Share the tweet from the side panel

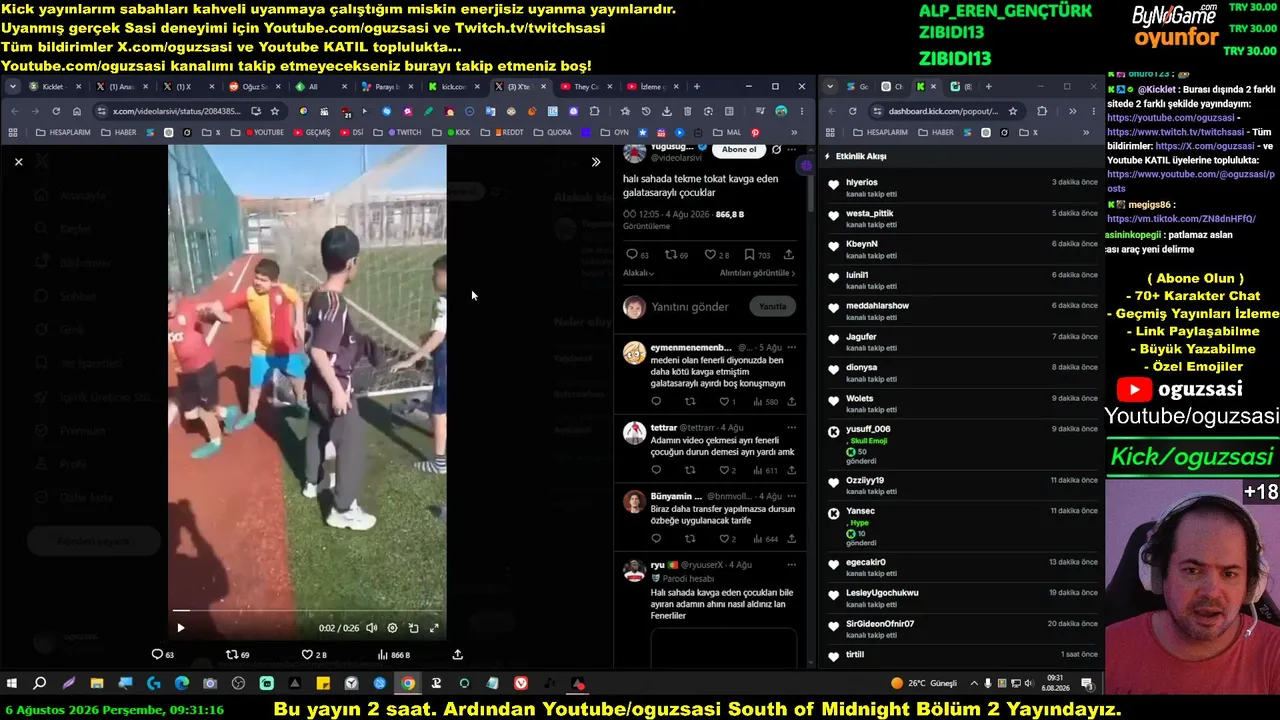tap(789, 255)
